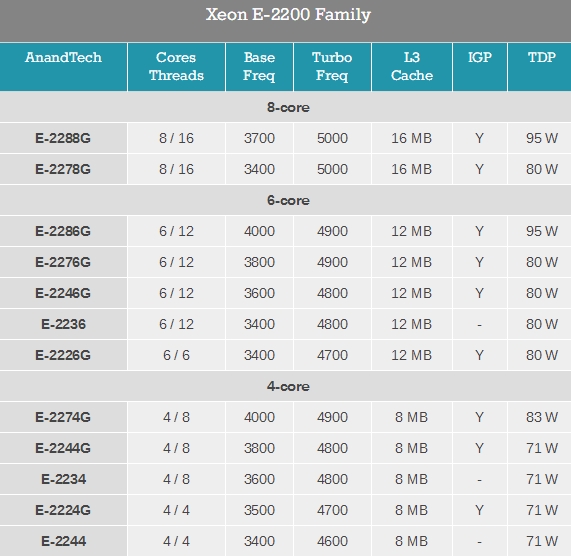Select the E-2226G 6 / 6 cores cell

click(x=176, y=355)
